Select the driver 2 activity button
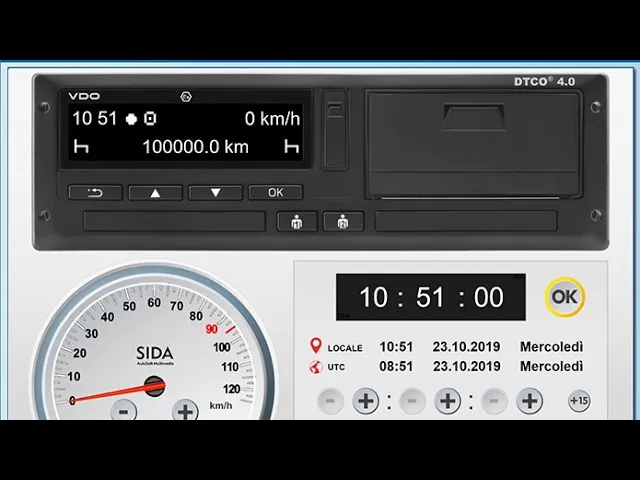 click(x=343, y=222)
